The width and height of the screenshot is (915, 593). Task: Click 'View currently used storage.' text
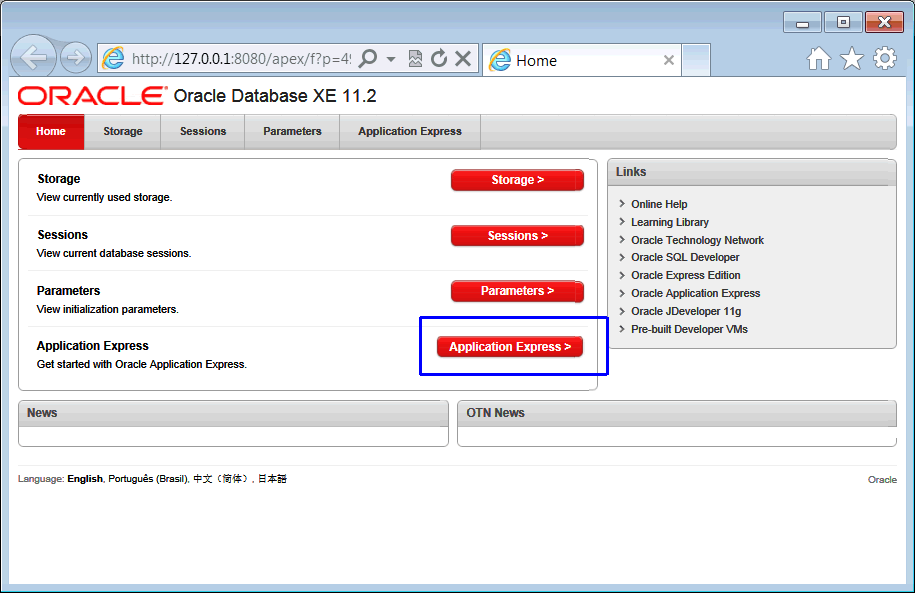coord(104,197)
